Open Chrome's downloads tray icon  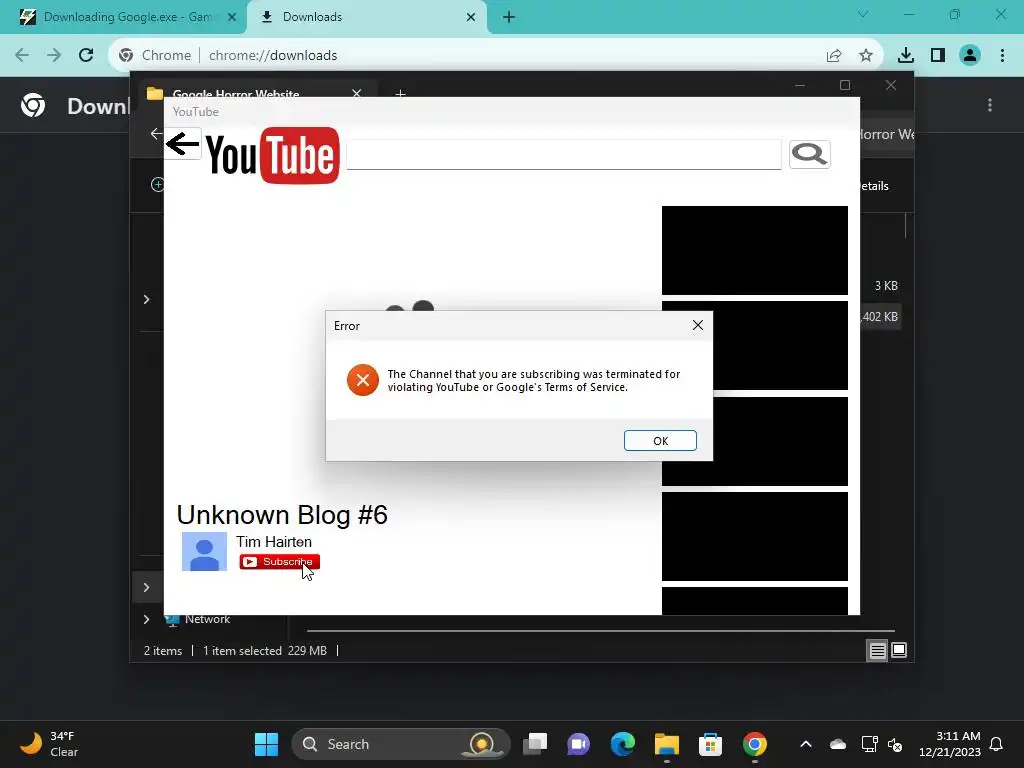point(906,56)
